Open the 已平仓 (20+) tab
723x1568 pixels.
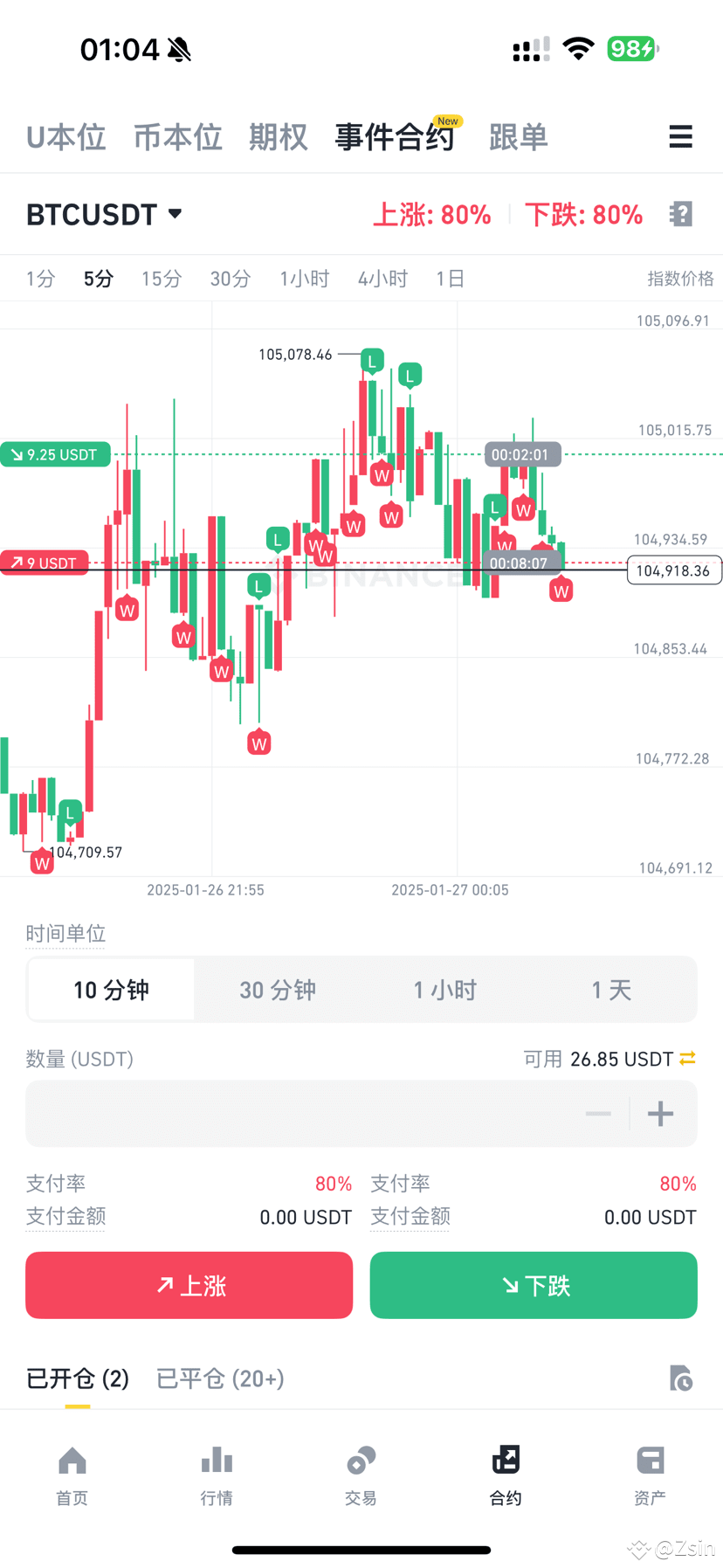(x=219, y=1378)
